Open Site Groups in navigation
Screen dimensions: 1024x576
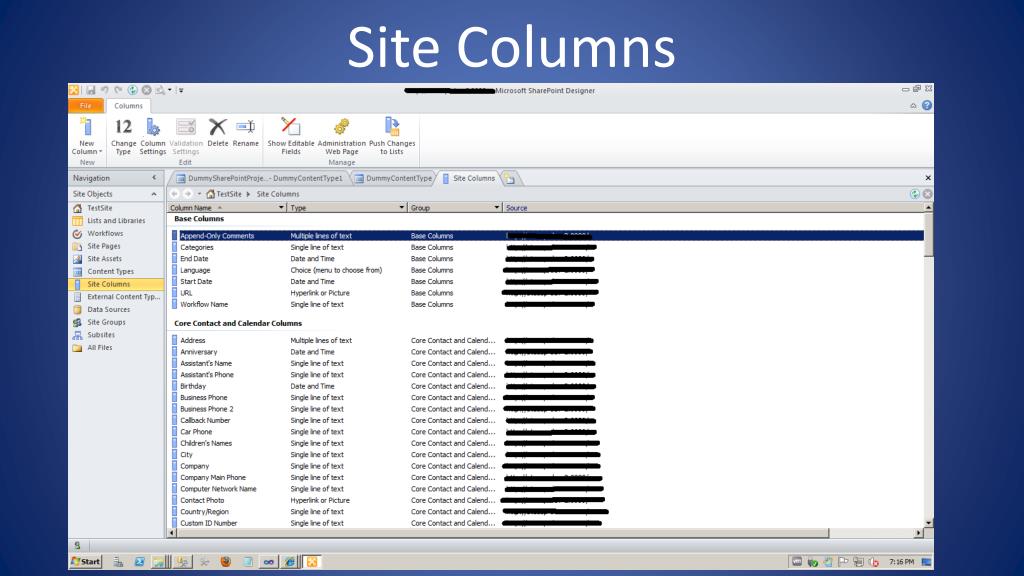106,322
